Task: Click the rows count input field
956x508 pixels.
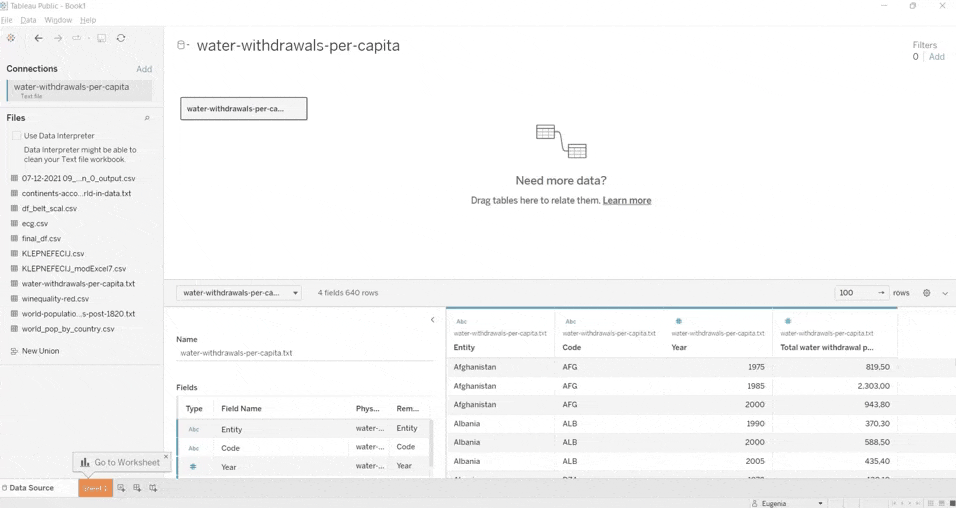Action: pos(855,293)
